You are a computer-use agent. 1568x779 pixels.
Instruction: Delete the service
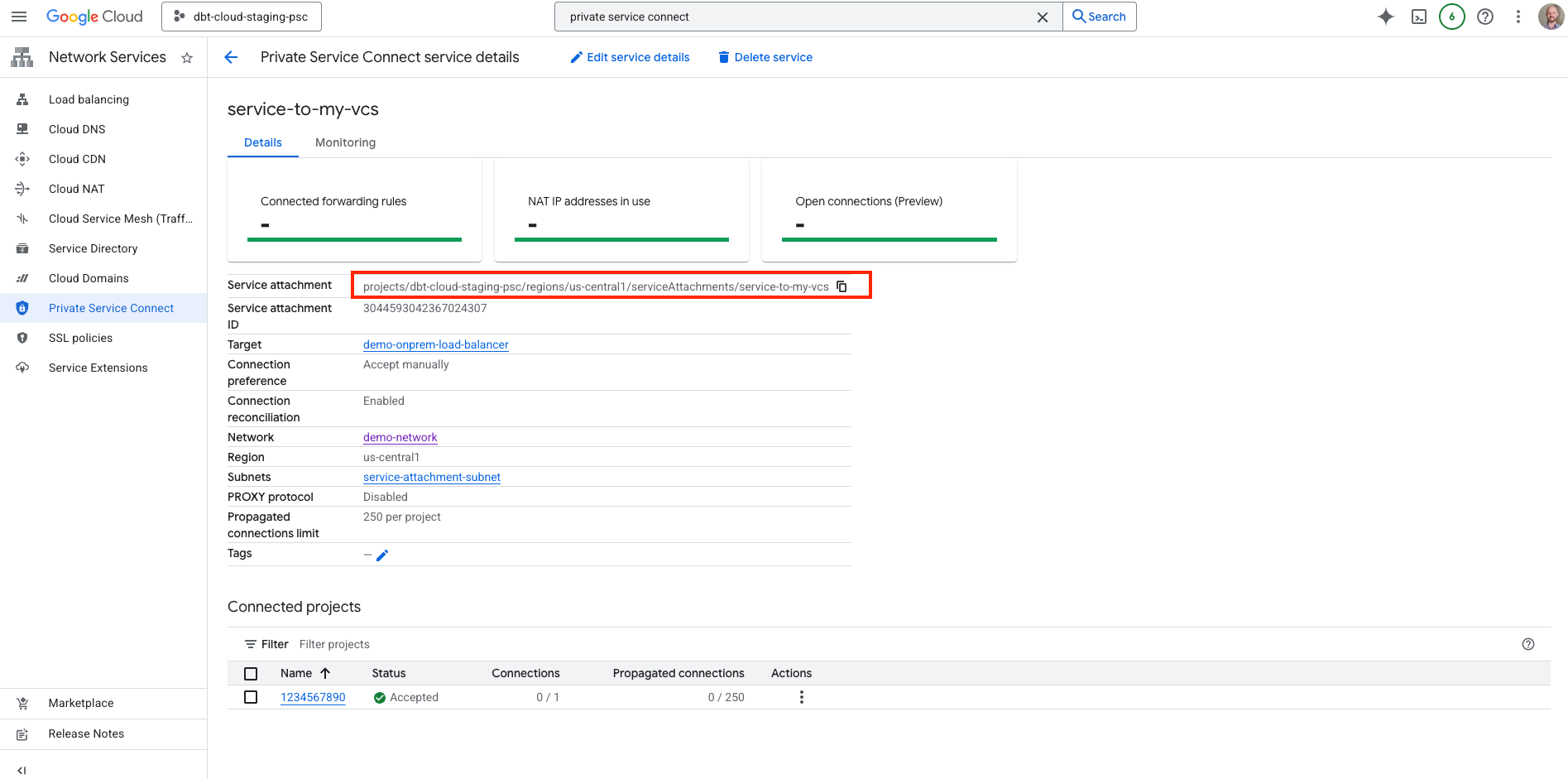765,56
